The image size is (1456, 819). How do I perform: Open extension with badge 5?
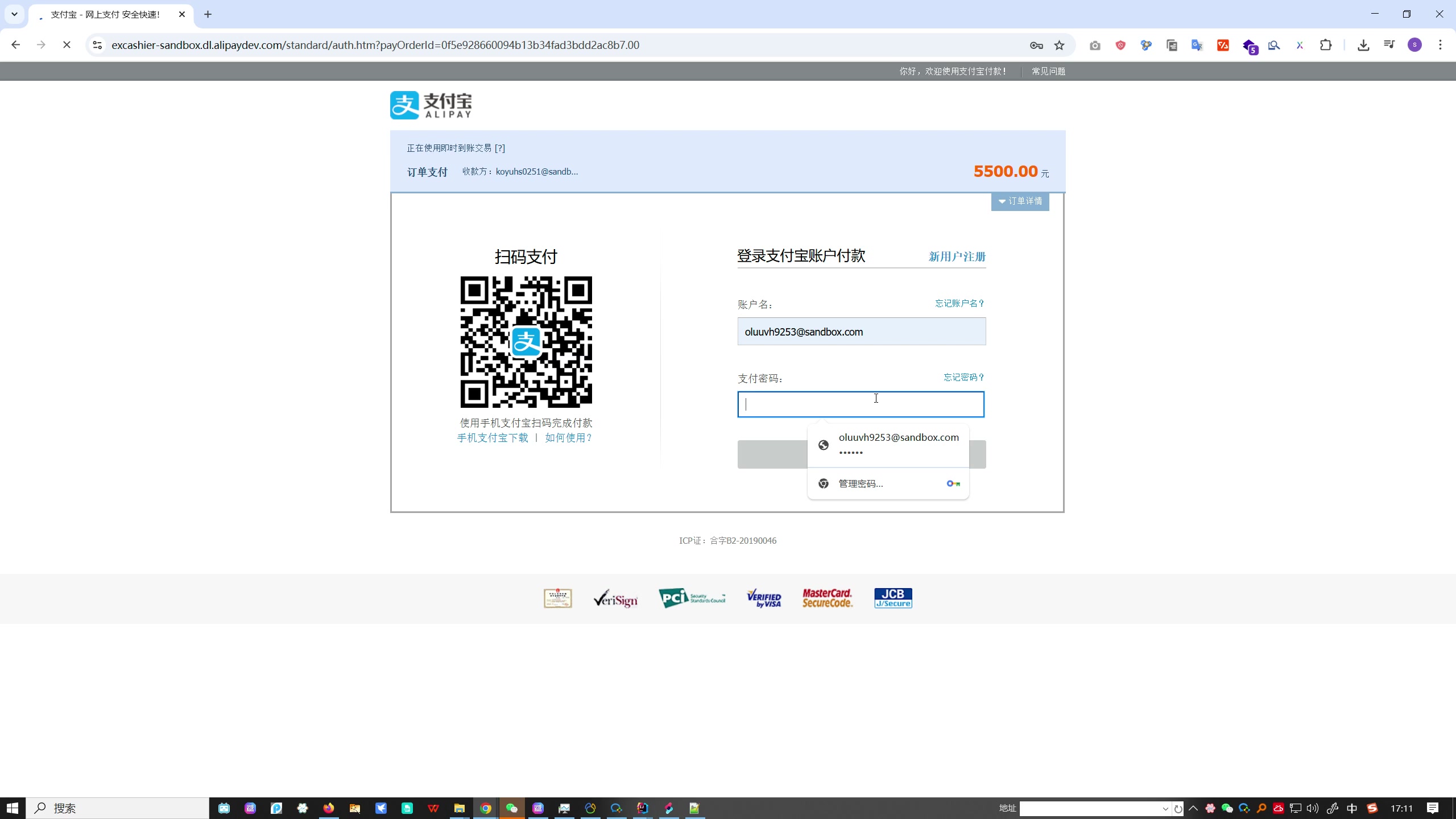(x=1250, y=46)
